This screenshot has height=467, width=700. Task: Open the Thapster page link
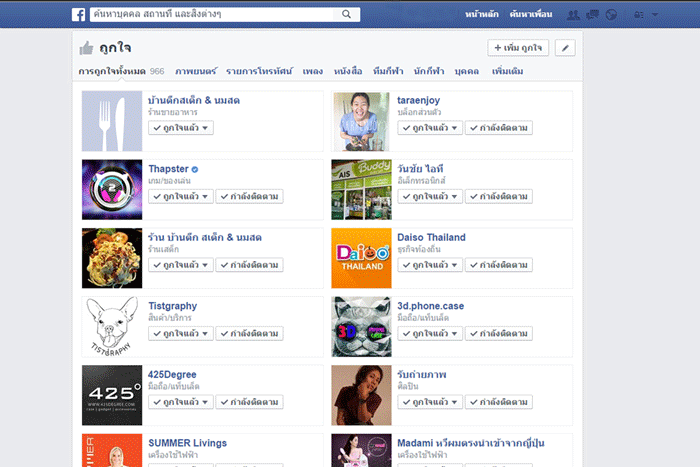[x=168, y=169]
